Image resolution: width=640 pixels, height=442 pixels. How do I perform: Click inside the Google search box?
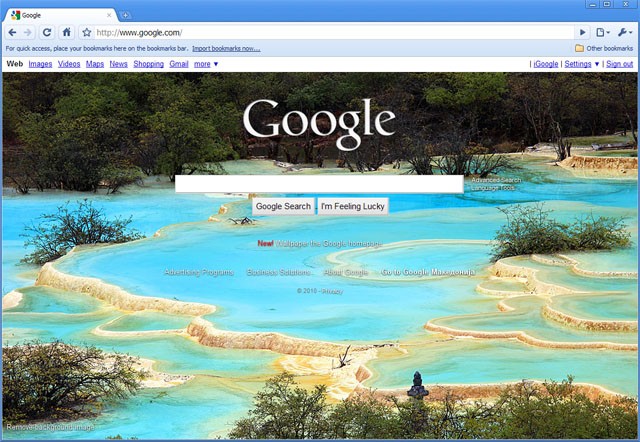coord(319,184)
